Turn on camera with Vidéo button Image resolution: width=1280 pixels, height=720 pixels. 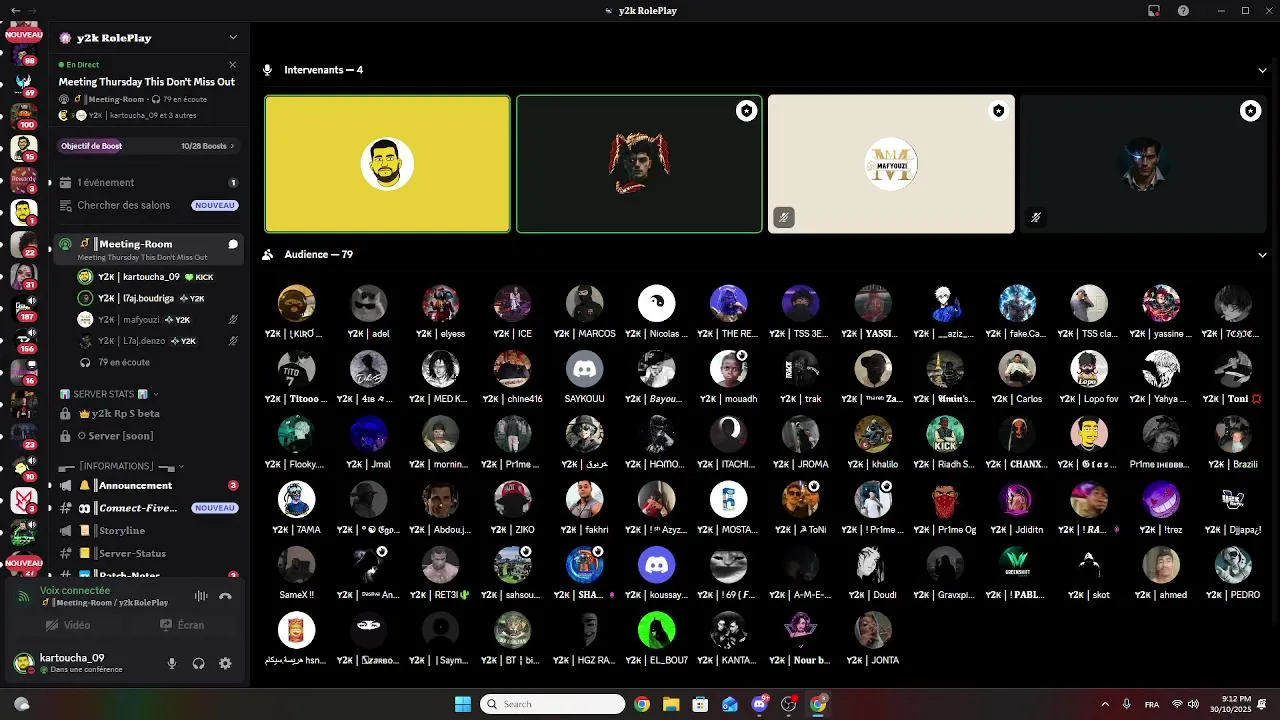pyautogui.click(x=68, y=625)
